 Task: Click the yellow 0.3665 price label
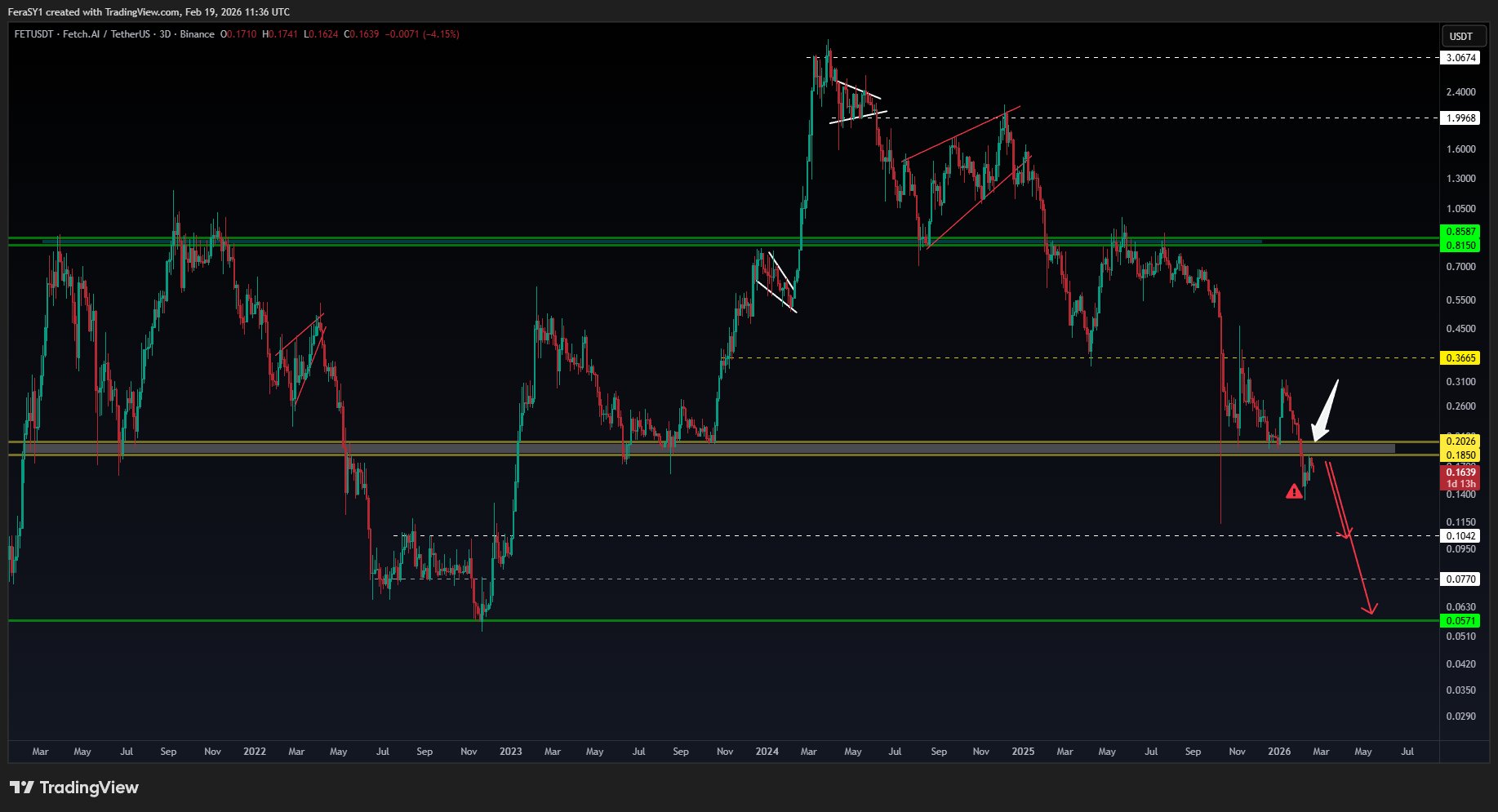(x=1460, y=358)
